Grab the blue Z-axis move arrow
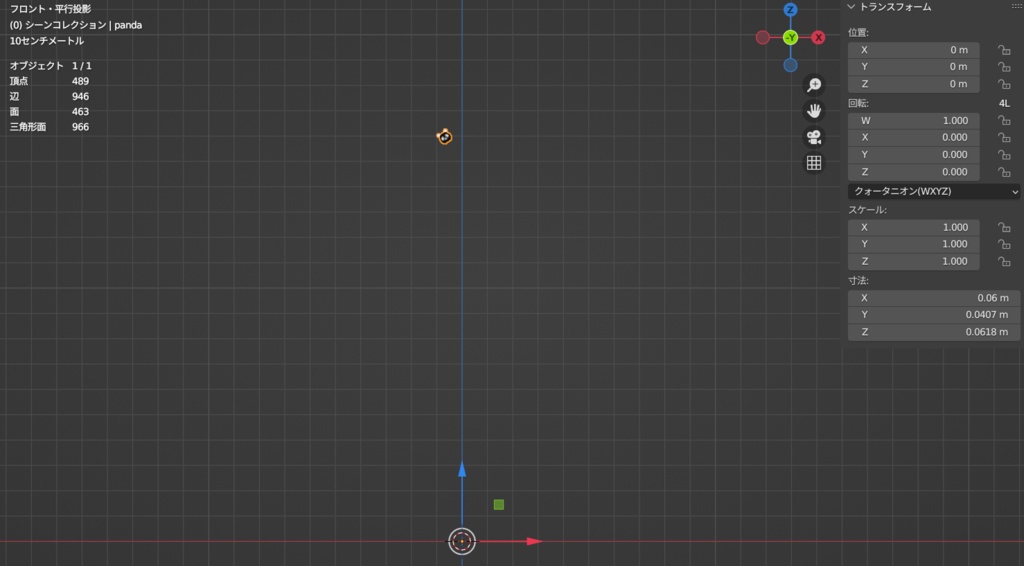This screenshot has height=566, width=1024. click(462, 469)
